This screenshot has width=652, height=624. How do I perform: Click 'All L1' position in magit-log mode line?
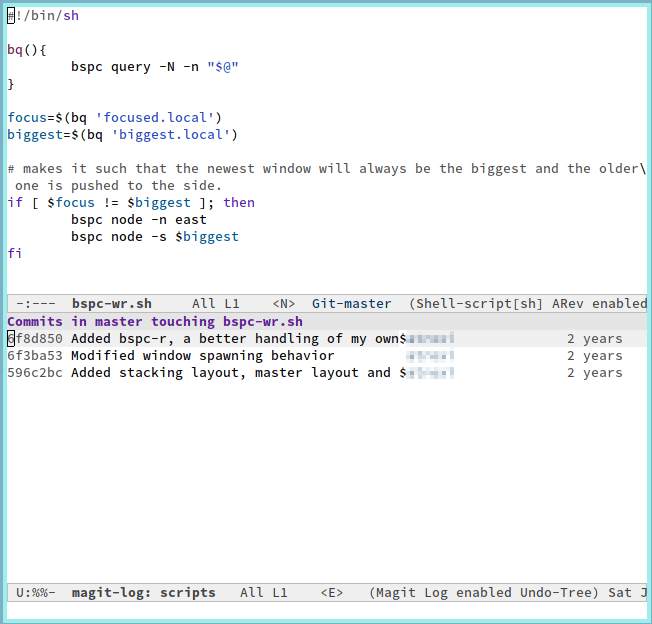click(x=264, y=593)
